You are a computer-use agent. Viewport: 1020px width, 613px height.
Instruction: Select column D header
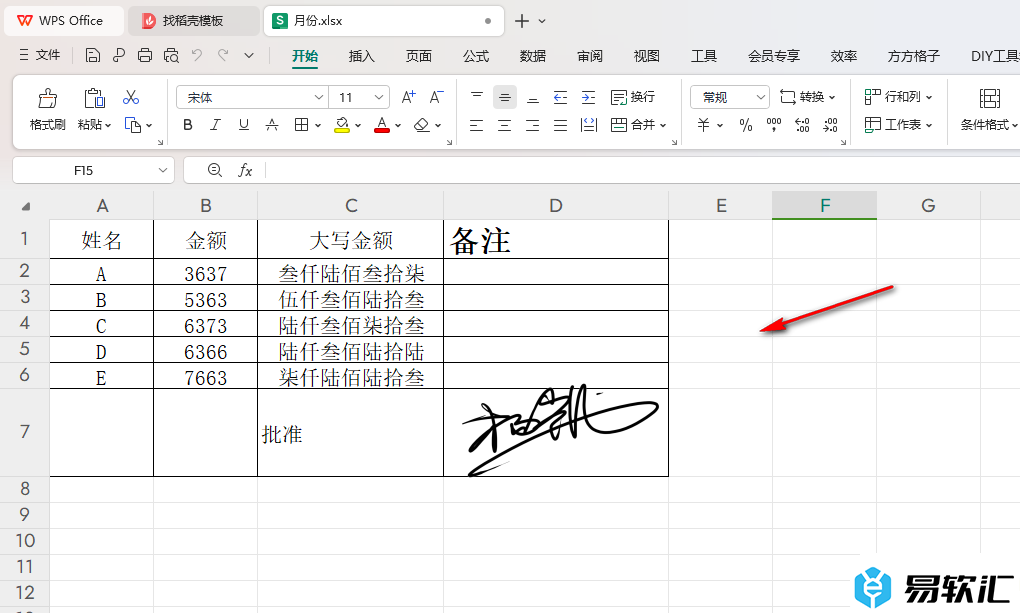(x=556, y=206)
